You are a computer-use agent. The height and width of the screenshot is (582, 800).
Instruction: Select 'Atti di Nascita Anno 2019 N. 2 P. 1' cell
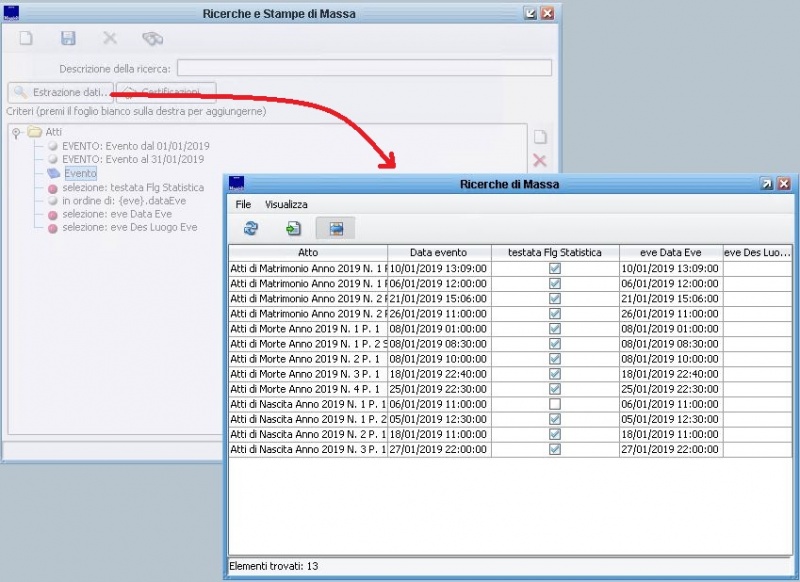pos(308,434)
